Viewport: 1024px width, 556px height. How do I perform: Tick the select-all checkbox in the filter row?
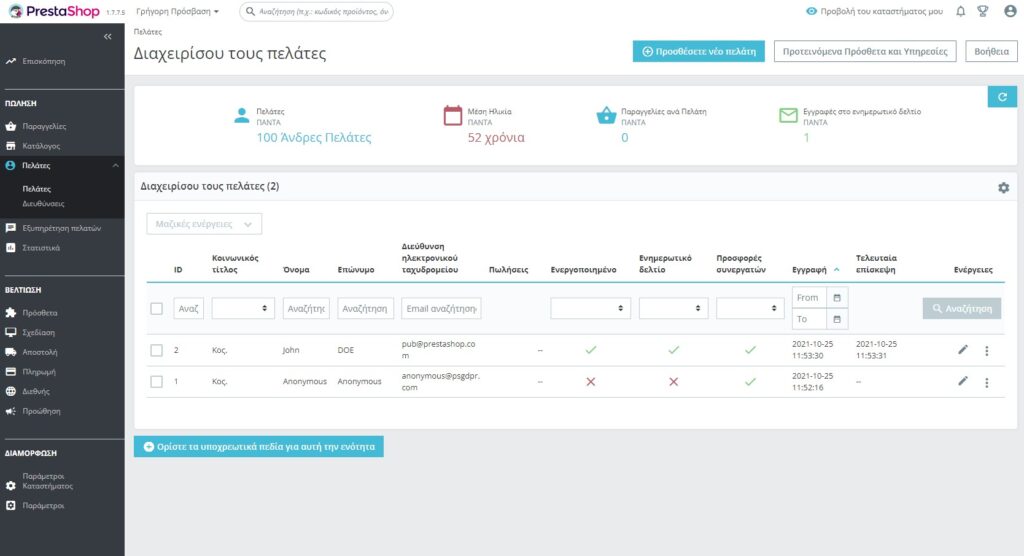coord(156,309)
